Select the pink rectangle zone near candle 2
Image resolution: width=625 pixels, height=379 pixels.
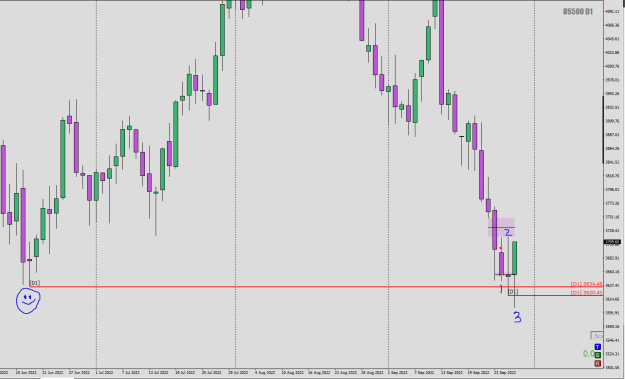point(501,227)
